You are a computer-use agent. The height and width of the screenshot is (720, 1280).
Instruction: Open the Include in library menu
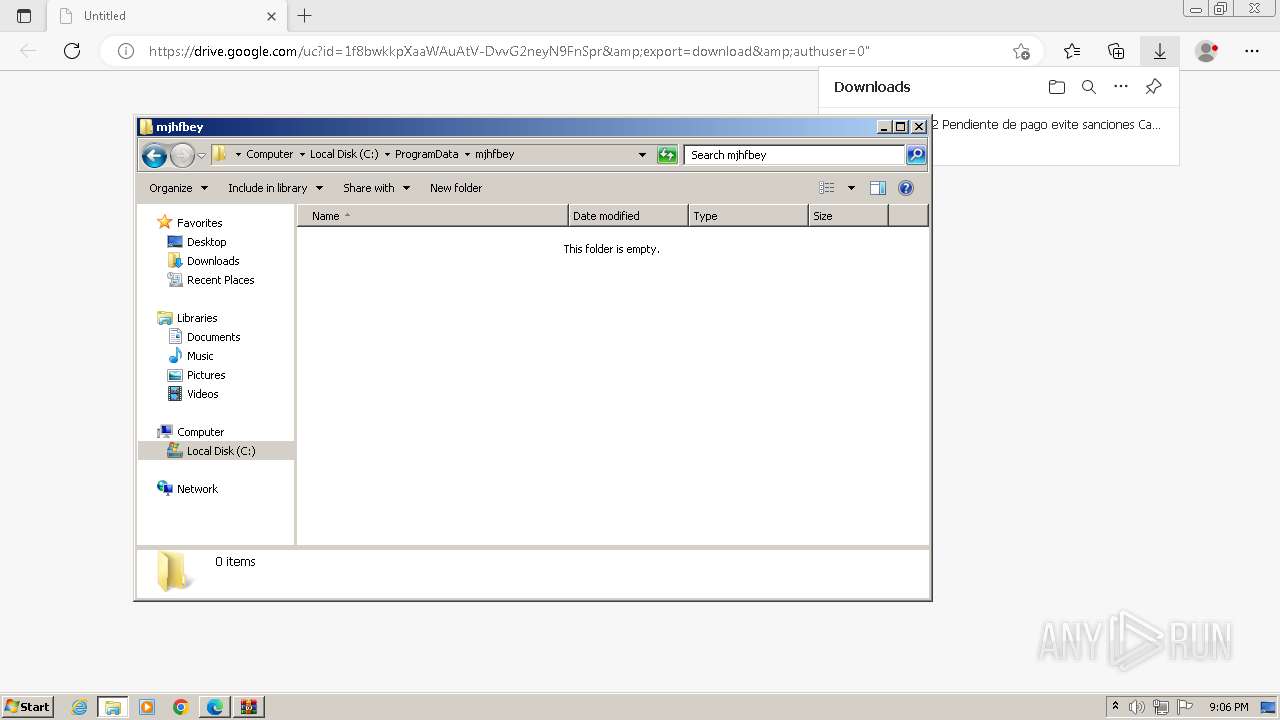pyautogui.click(x=275, y=188)
